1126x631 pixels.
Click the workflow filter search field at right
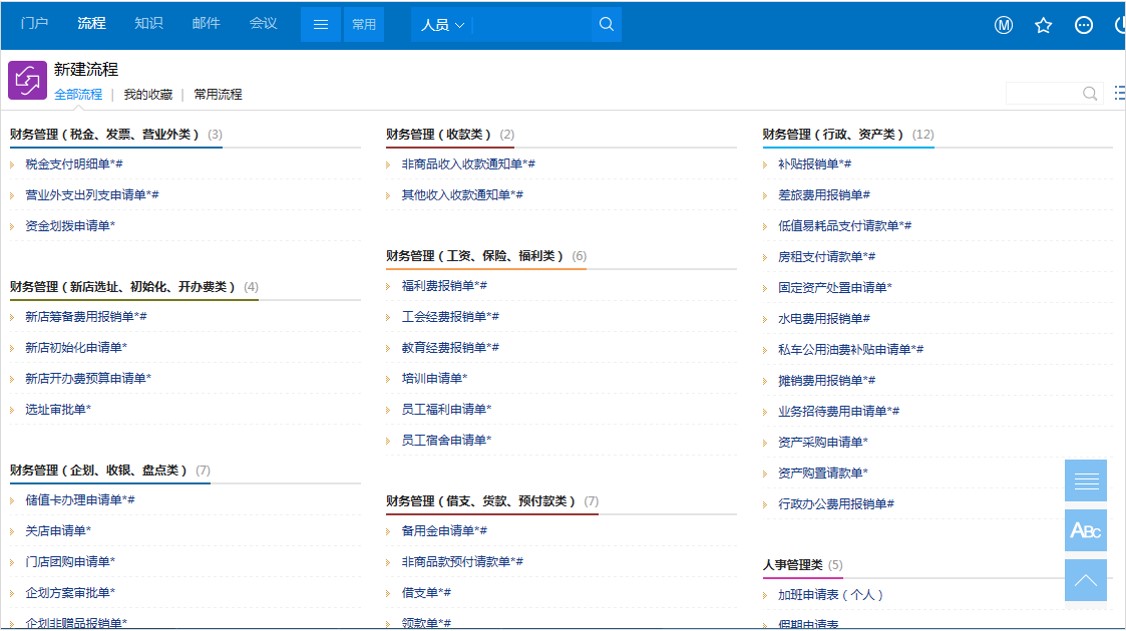(x=1043, y=93)
